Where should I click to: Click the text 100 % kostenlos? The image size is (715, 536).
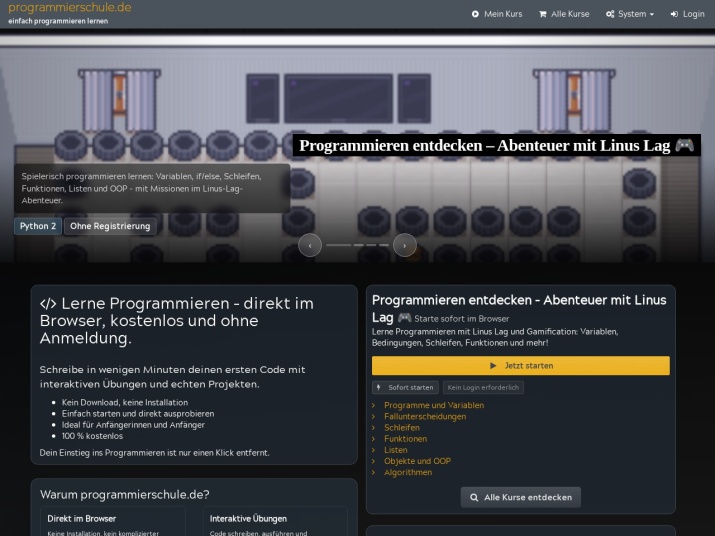coord(92,436)
